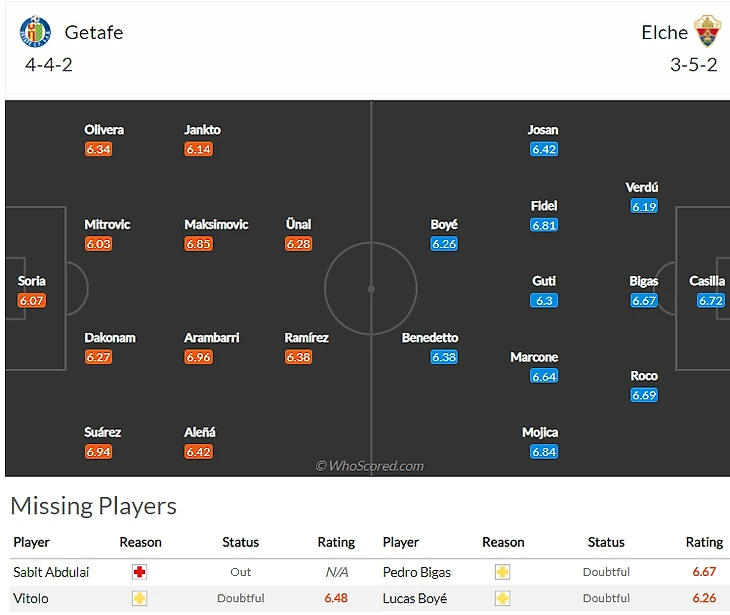The image size is (730, 615).
Task: Click the Elche club crest icon
Action: click(x=708, y=32)
